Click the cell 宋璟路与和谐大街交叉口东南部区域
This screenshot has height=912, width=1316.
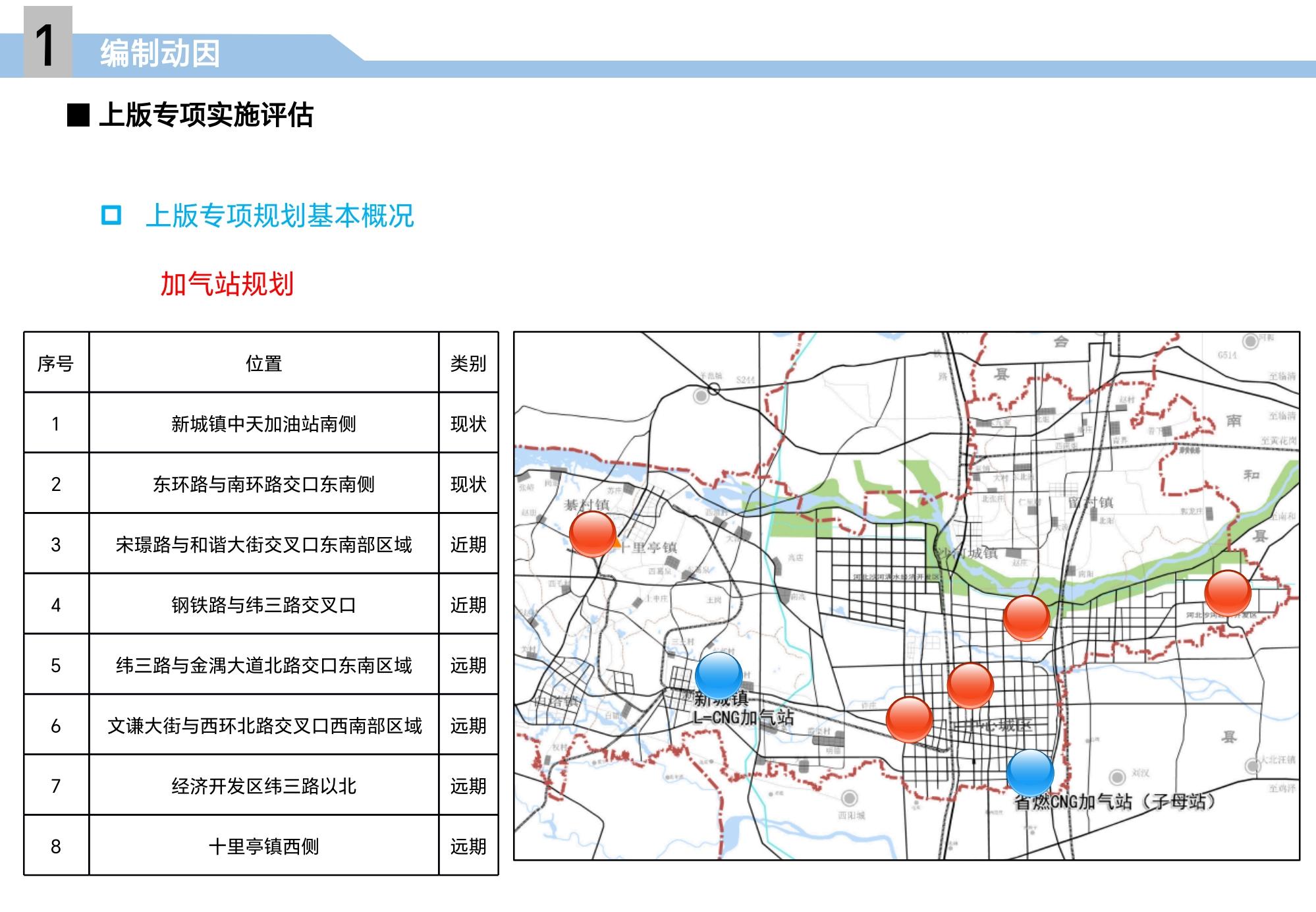point(263,544)
